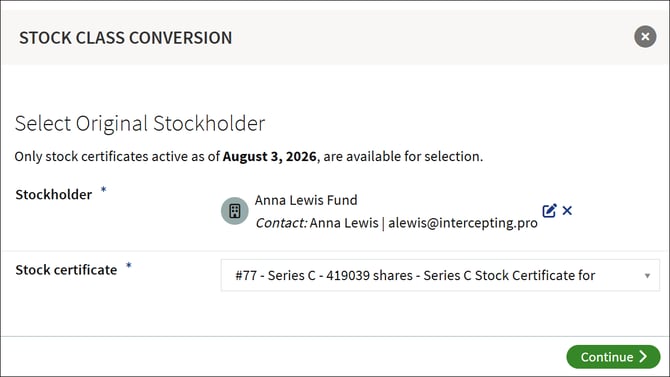
Task: Click the green Continue button
Action: pos(613,356)
